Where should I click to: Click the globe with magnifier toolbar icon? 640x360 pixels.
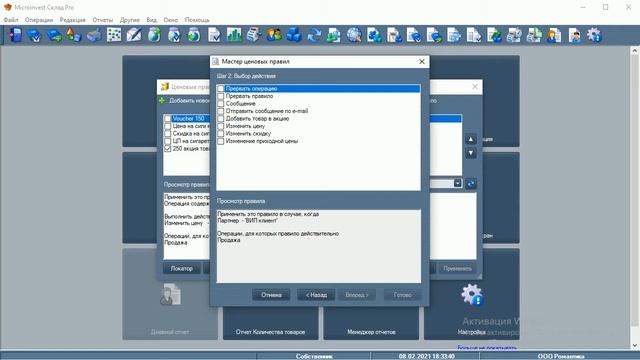pyautogui.click(x=354, y=36)
